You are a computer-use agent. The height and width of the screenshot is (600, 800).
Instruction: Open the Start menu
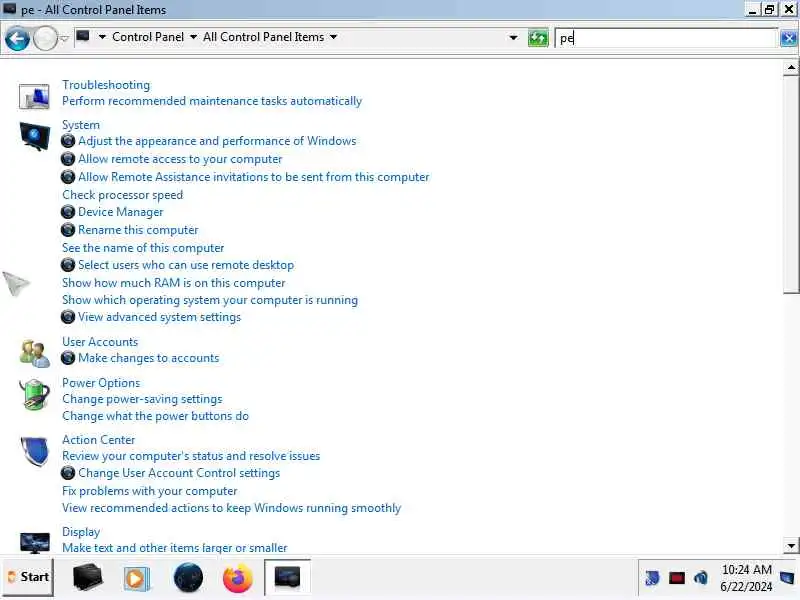pyautogui.click(x=28, y=577)
